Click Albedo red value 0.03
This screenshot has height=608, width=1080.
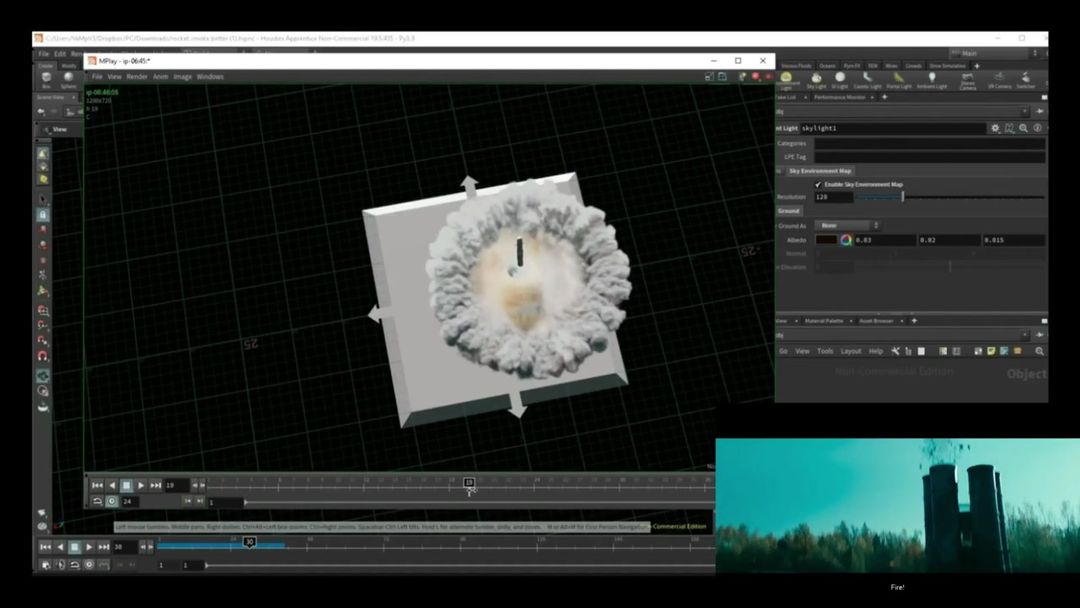point(885,240)
